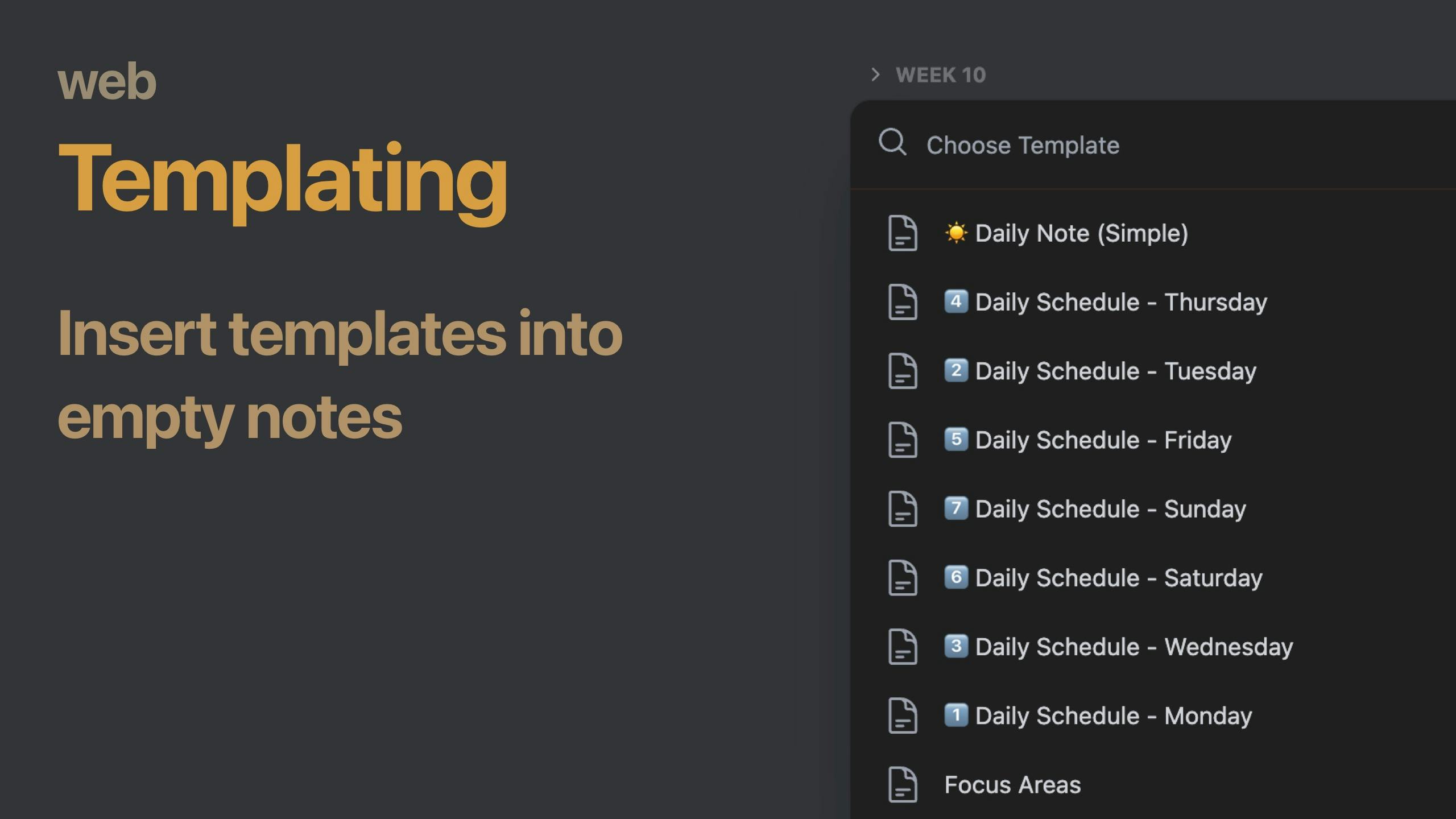Image resolution: width=1456 pixels, height=819 pixels.
Task: Select Daily Schedule - Sunday entry
Action: 1110,509
